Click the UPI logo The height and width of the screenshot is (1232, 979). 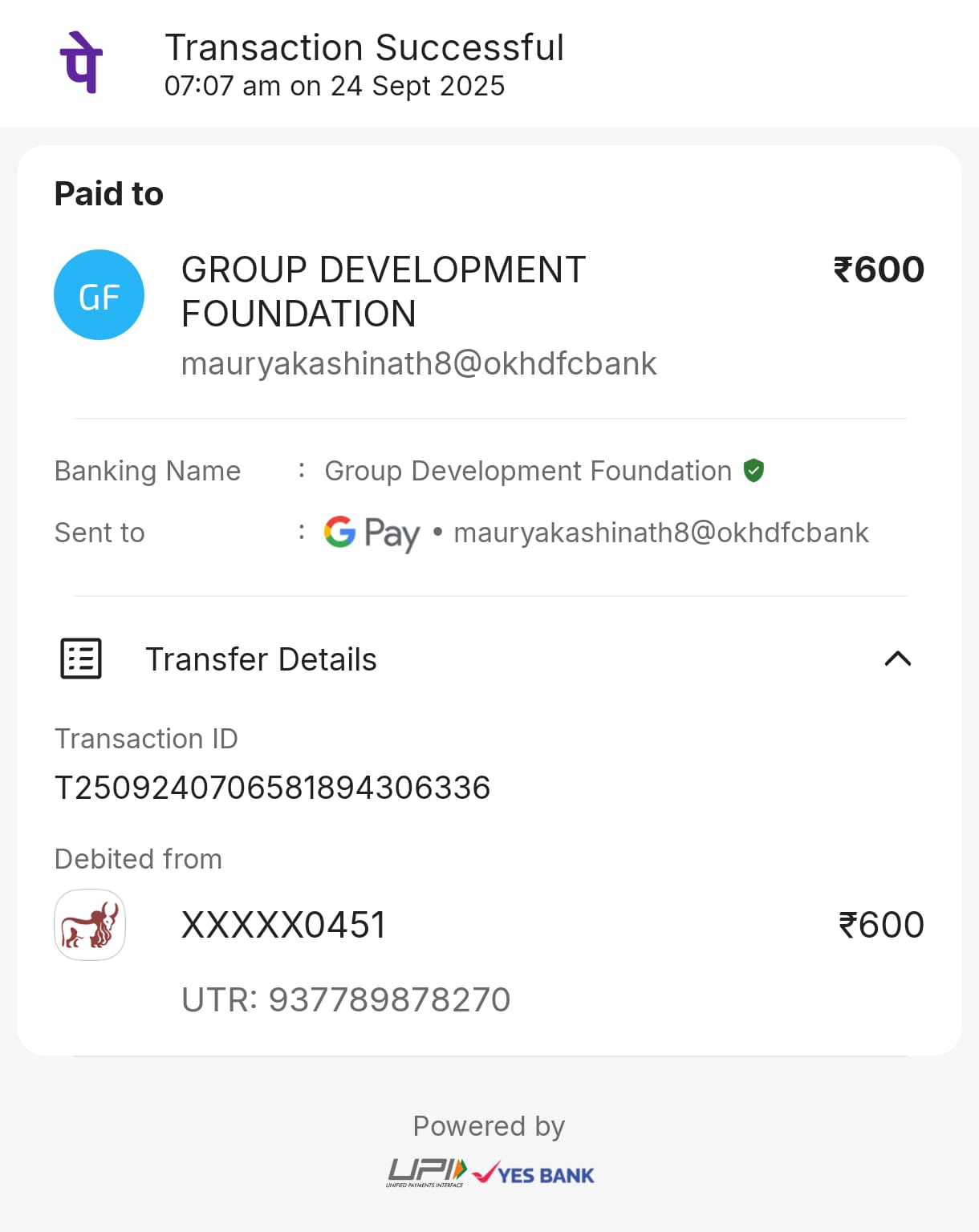click(x=426, y=1173)
